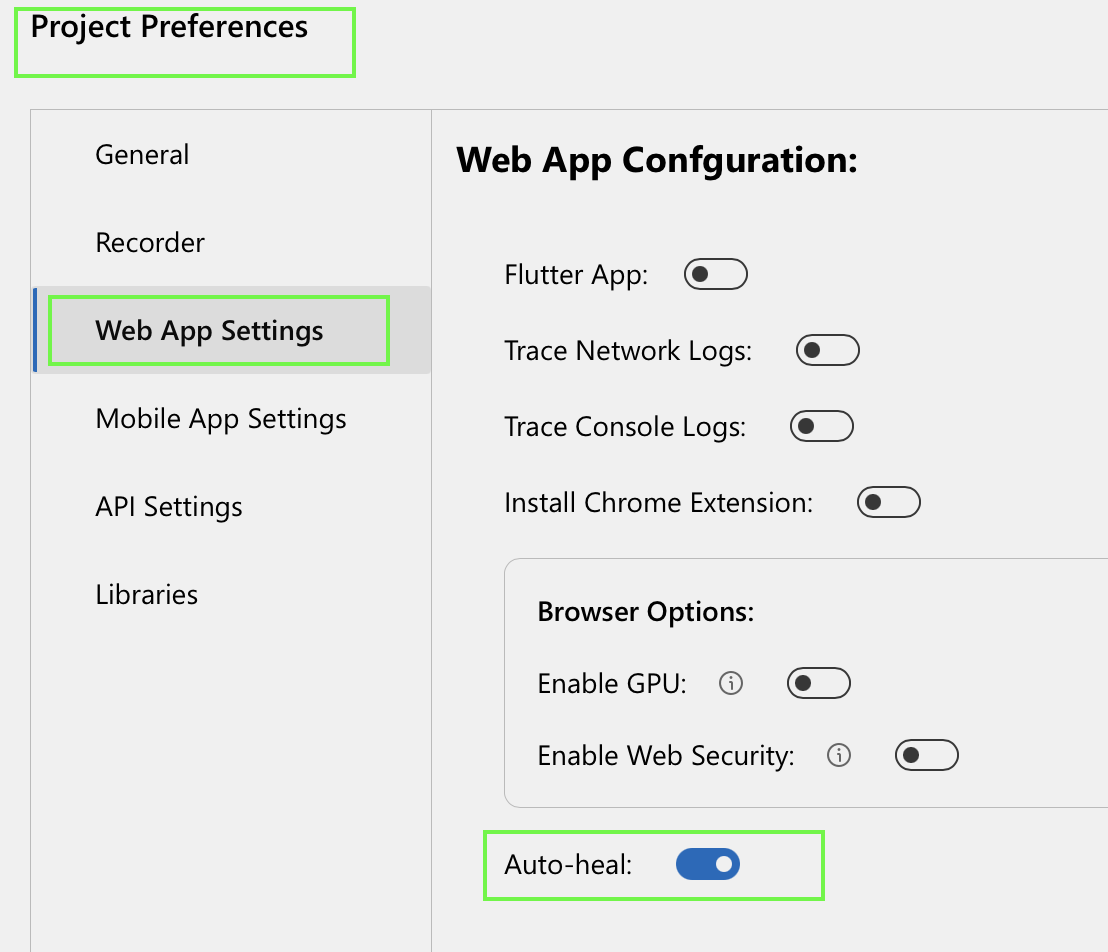The height and width of the screenshot is (952, 1108).
Task: Open the General preferences tab
Action: (142, 155)
